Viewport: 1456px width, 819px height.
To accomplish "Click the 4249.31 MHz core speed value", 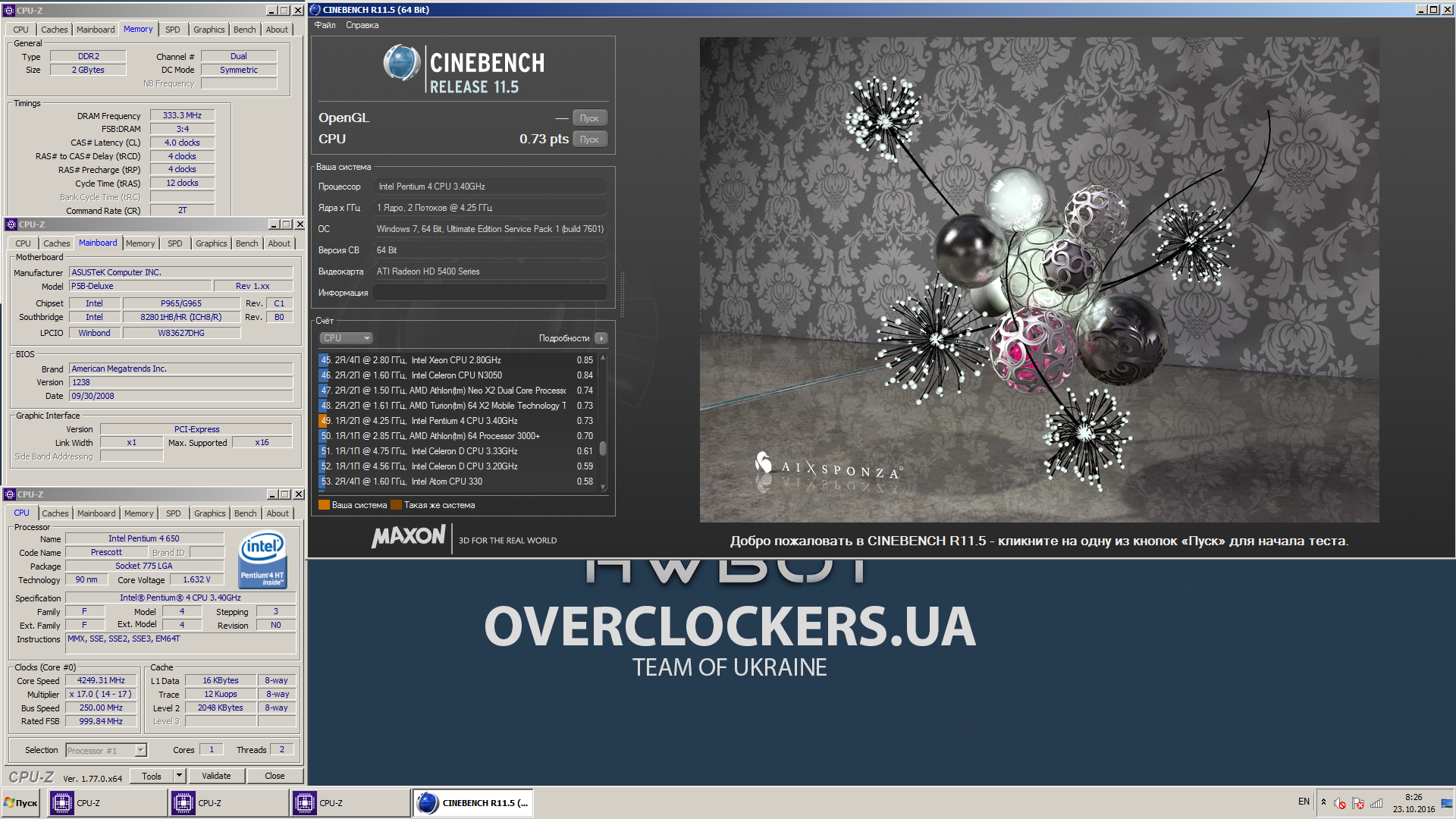I will click(x=101, y=680).
